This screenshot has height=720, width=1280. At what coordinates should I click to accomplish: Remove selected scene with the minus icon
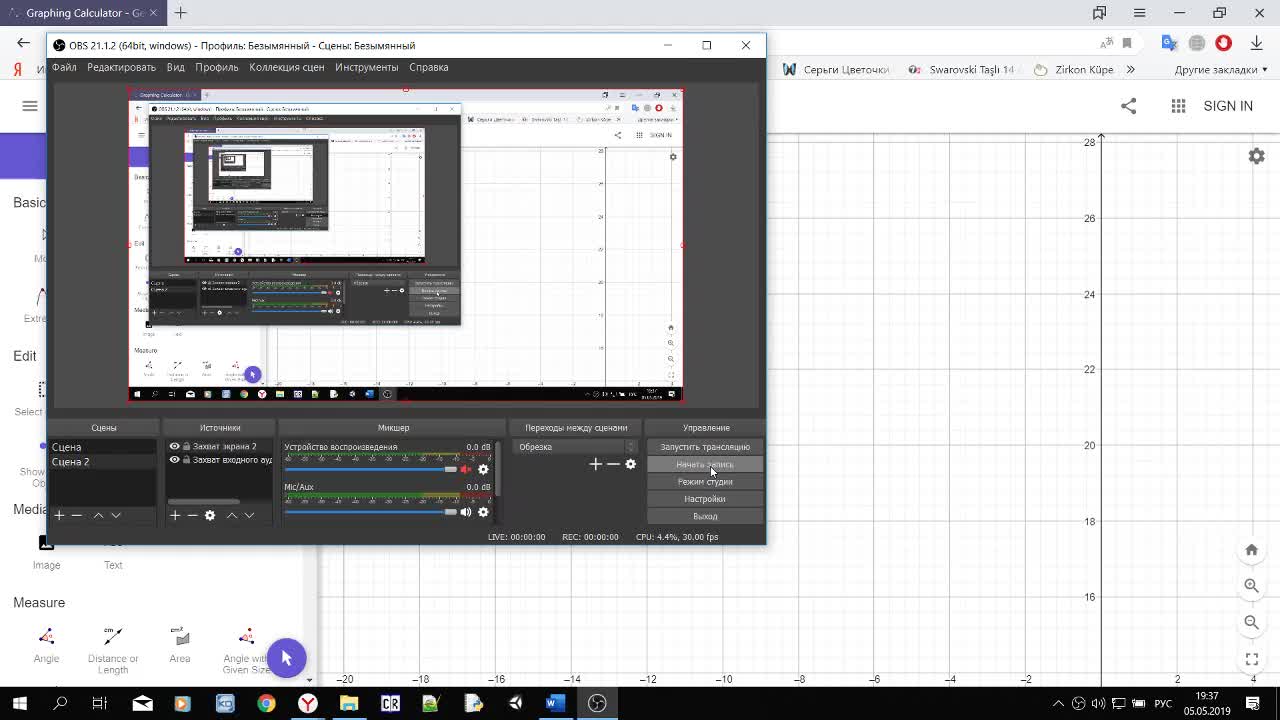point(77,515)
